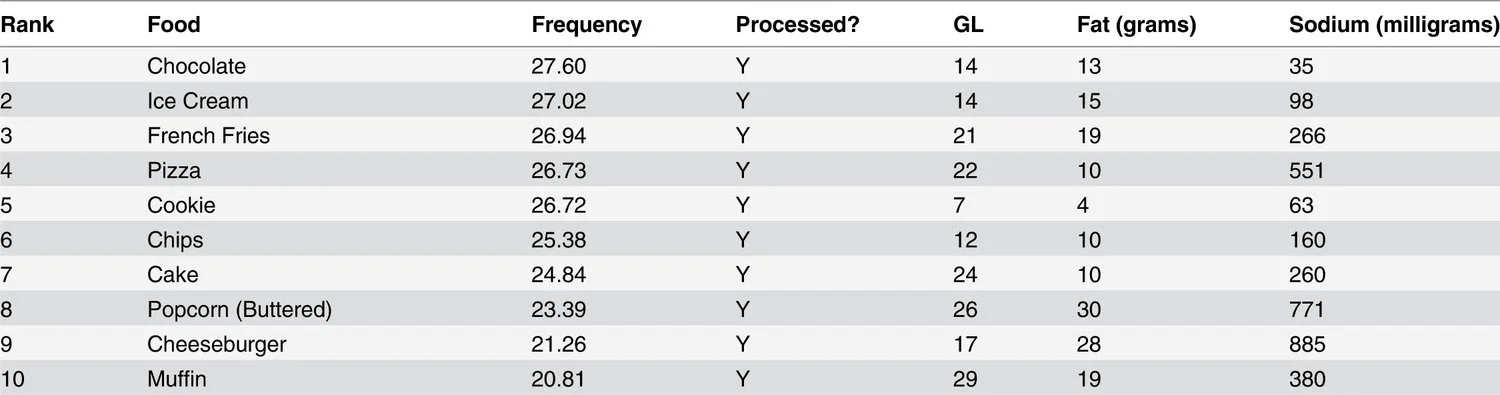
Task: Click the GL column header
Action: (x=969, y=25)
